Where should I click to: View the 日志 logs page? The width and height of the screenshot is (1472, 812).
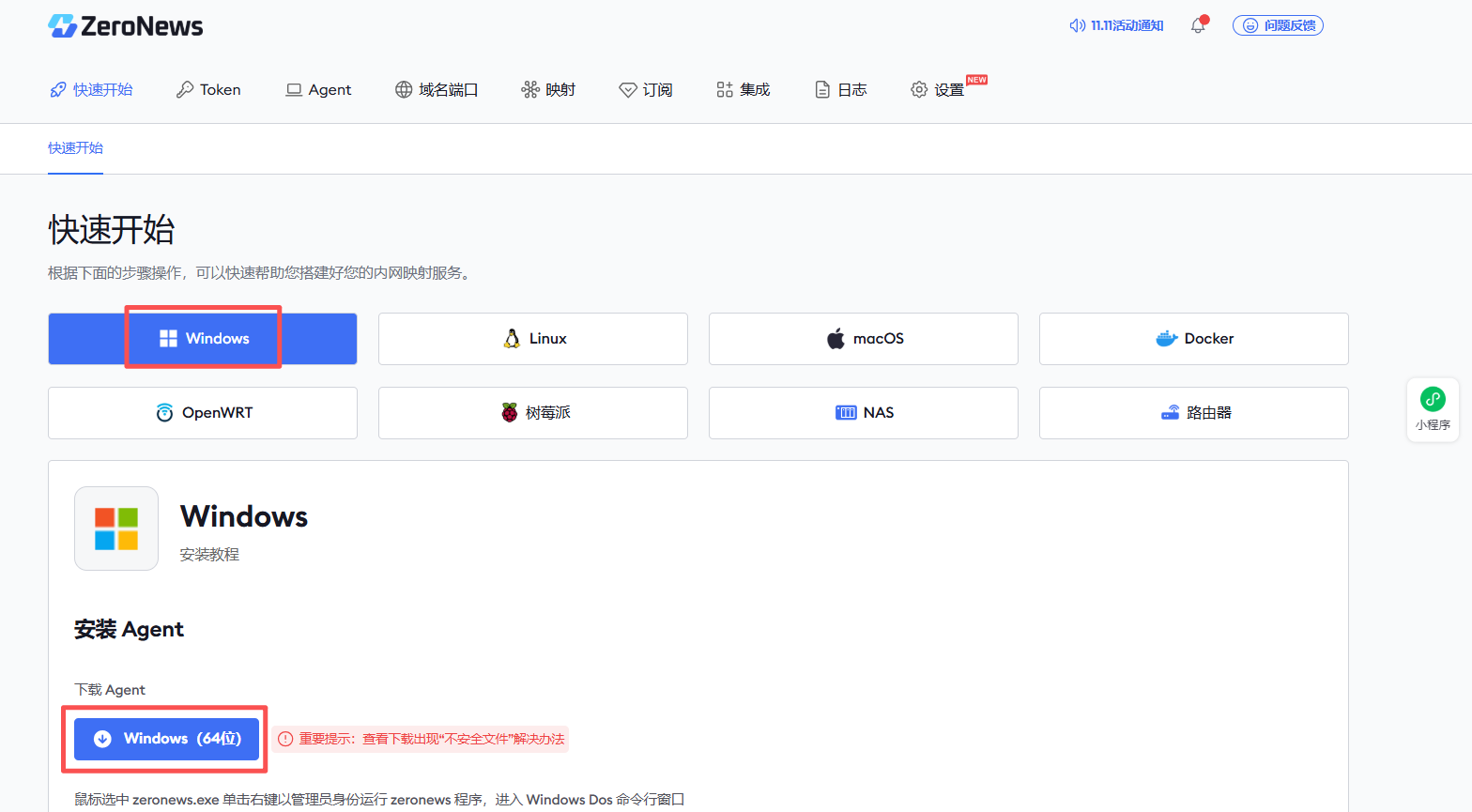coord(841,90)
